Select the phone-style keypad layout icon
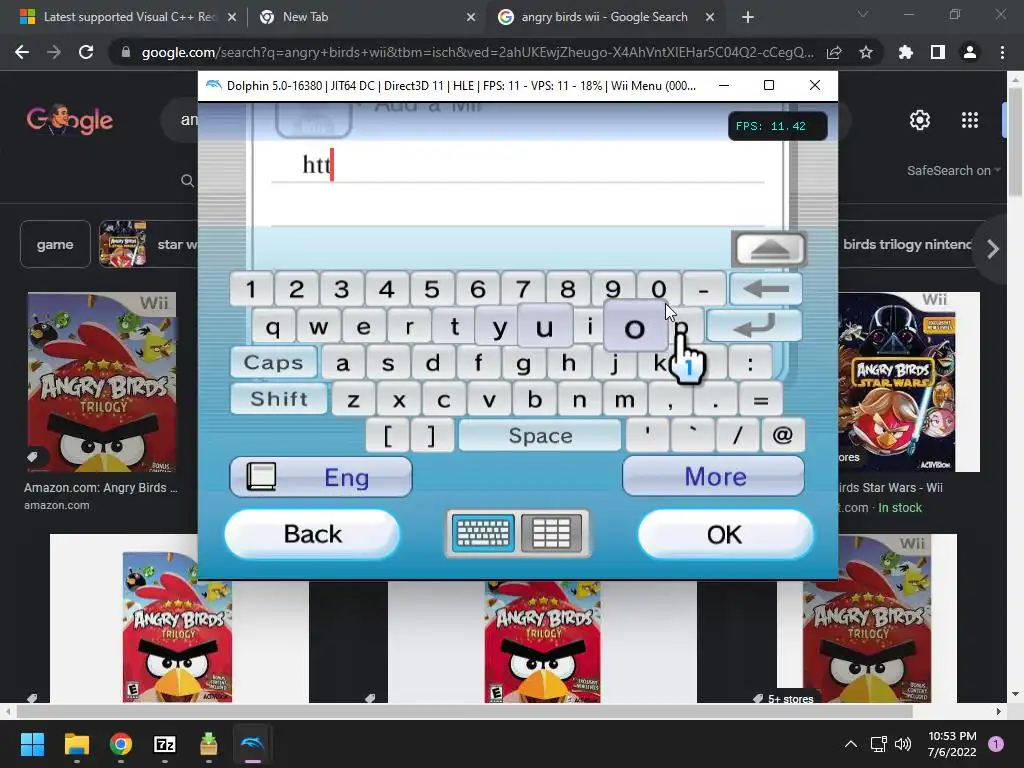This screenshot has width=1024, height=768. coord(551,534)
